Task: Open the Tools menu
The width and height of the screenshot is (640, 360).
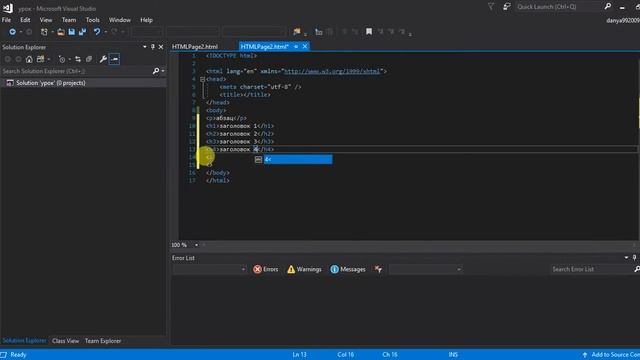Action: point(92,20)
